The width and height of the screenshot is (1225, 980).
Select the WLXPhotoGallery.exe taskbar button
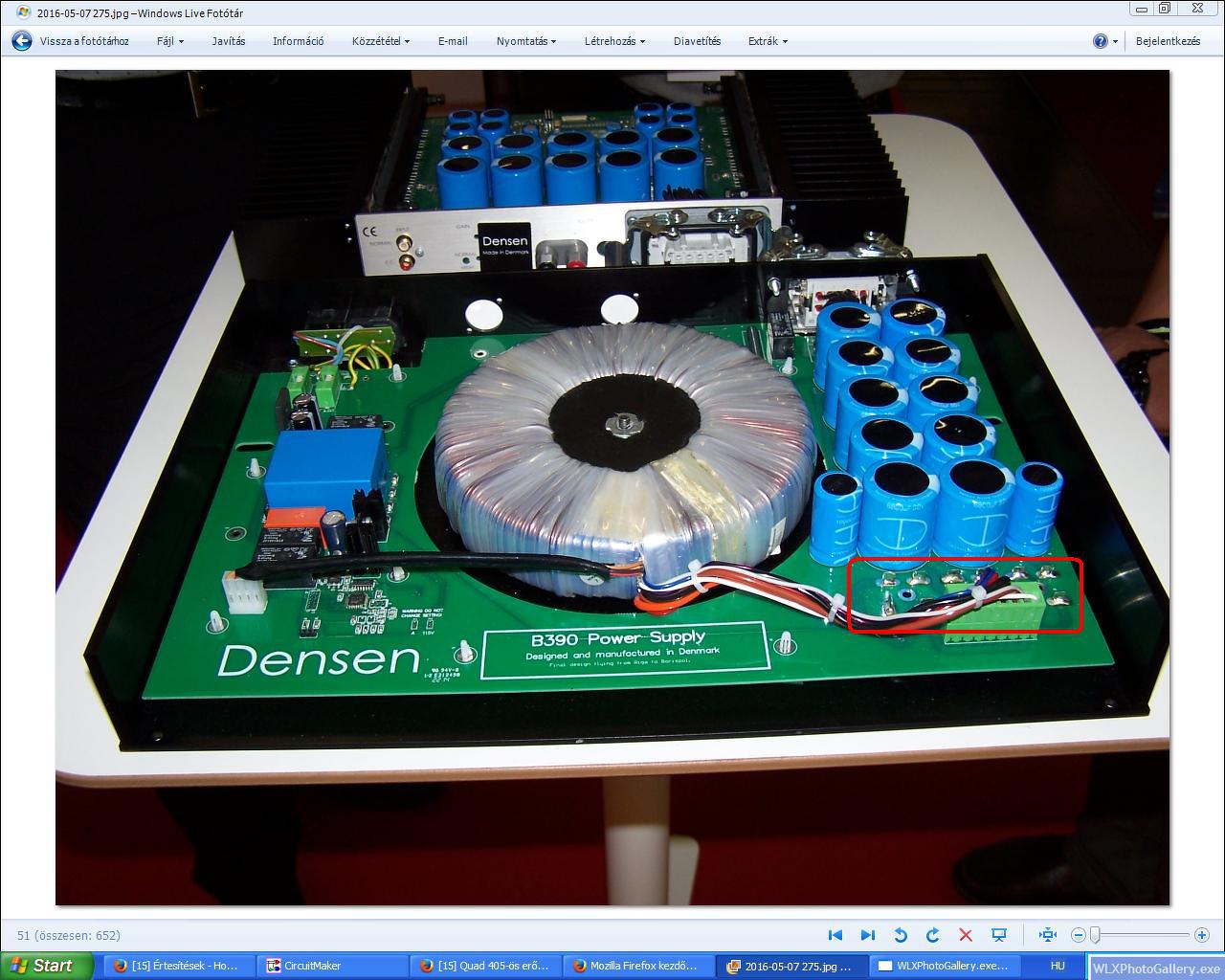(x=945, y=966)
